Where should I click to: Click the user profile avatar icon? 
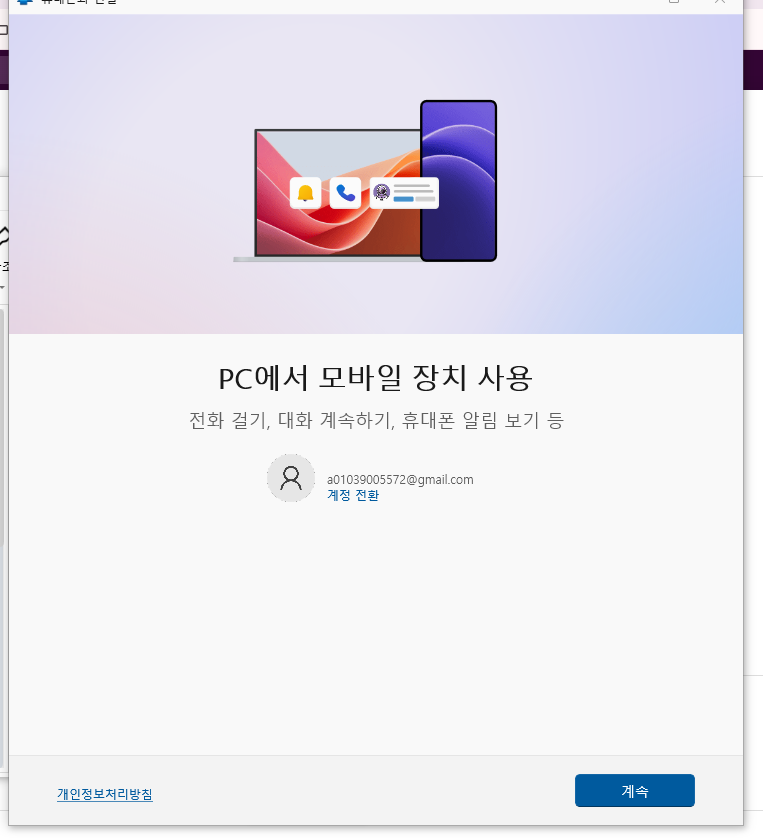[x=291, y=478]
